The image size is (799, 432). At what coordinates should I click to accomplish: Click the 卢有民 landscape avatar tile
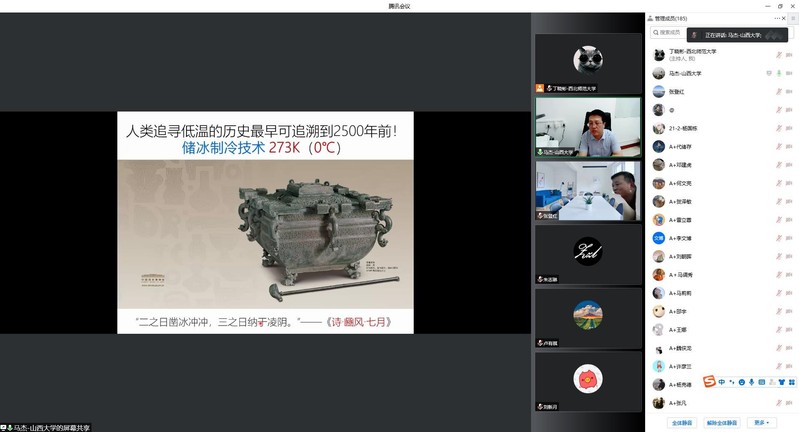(x=587, y=316)
